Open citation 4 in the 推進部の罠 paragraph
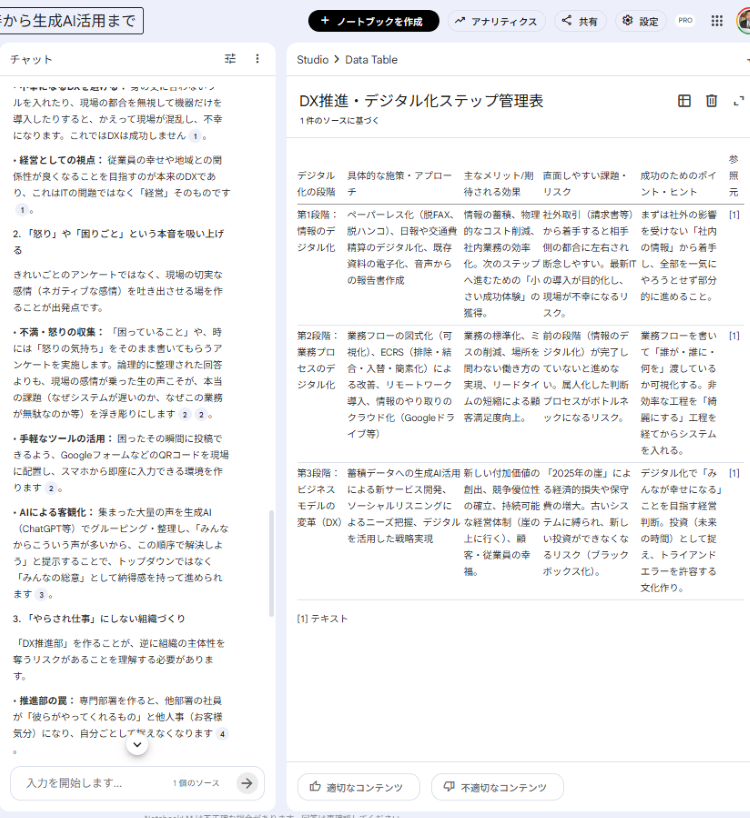Screen dimensions: 750x818 [223, 733]
